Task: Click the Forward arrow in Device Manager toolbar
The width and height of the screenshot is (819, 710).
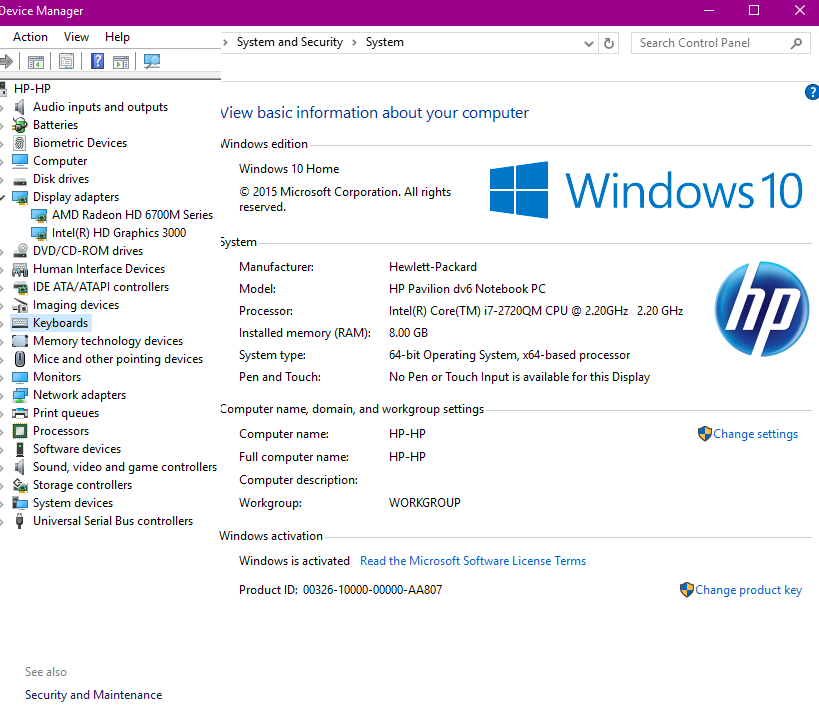Action: coord(6,62)
